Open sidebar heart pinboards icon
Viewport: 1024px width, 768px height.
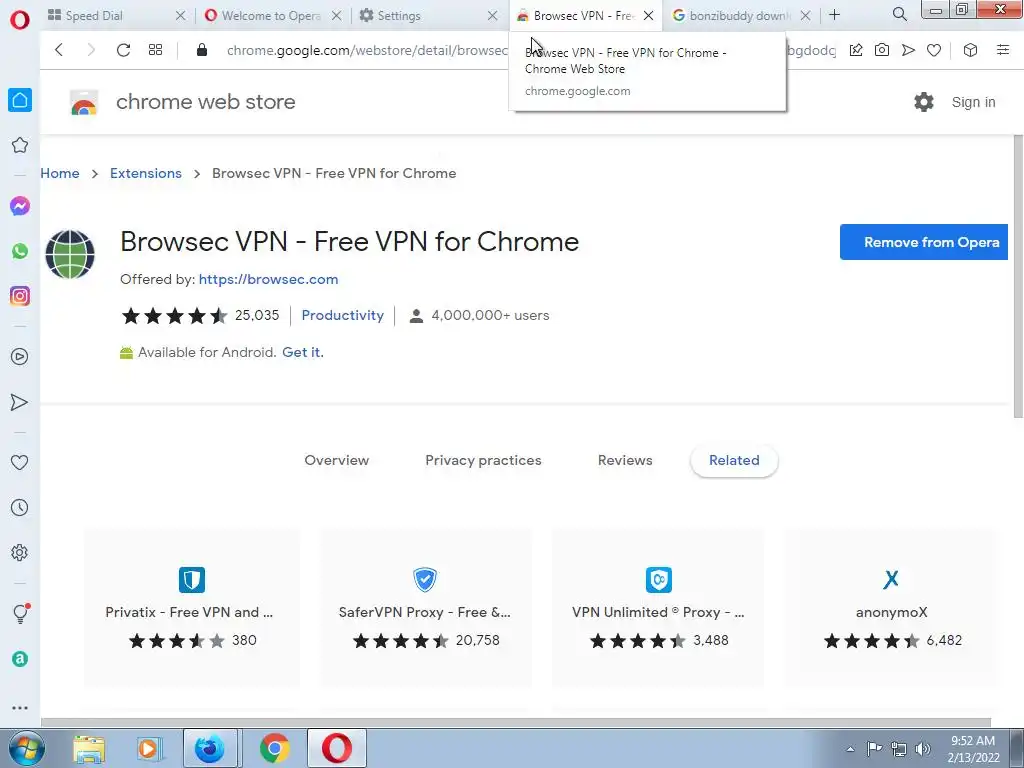tap(20, 462)
